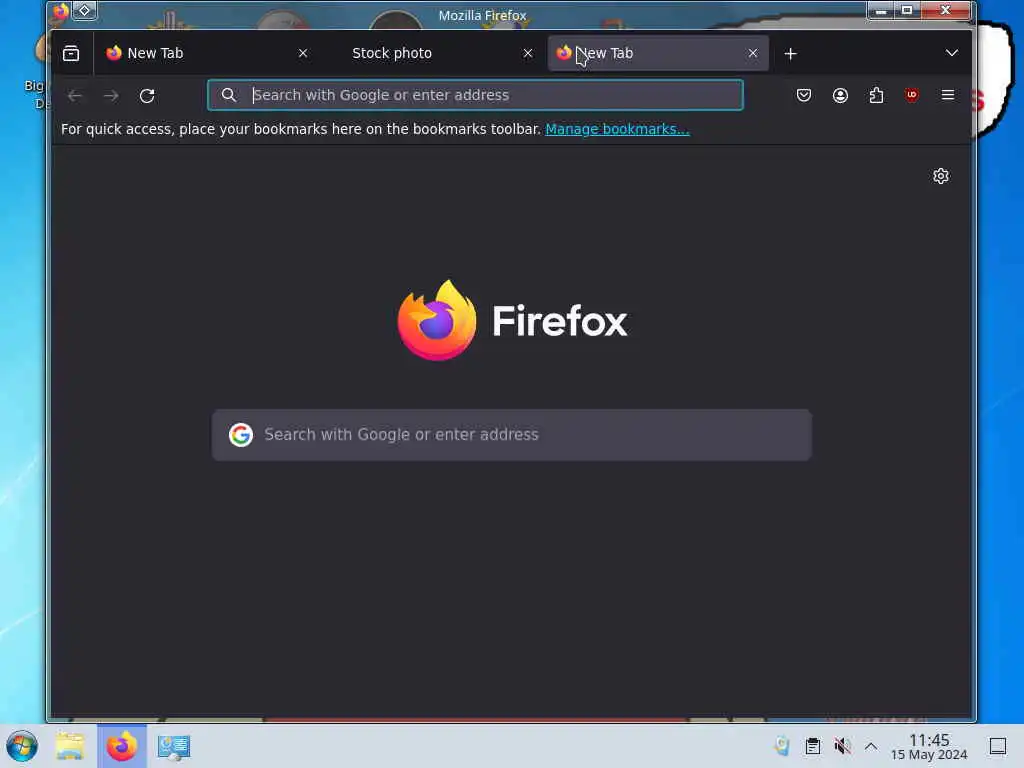Close the Stock photo tab

pyautogui.click(x=528, y=54)
